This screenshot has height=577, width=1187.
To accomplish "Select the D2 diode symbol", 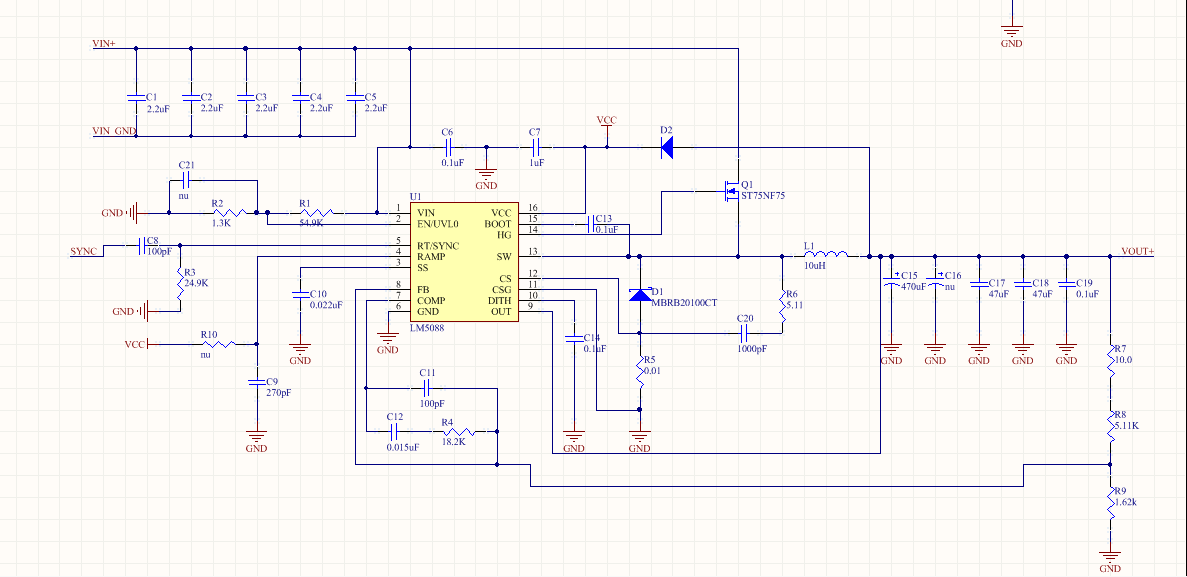I will click(666, 147).
